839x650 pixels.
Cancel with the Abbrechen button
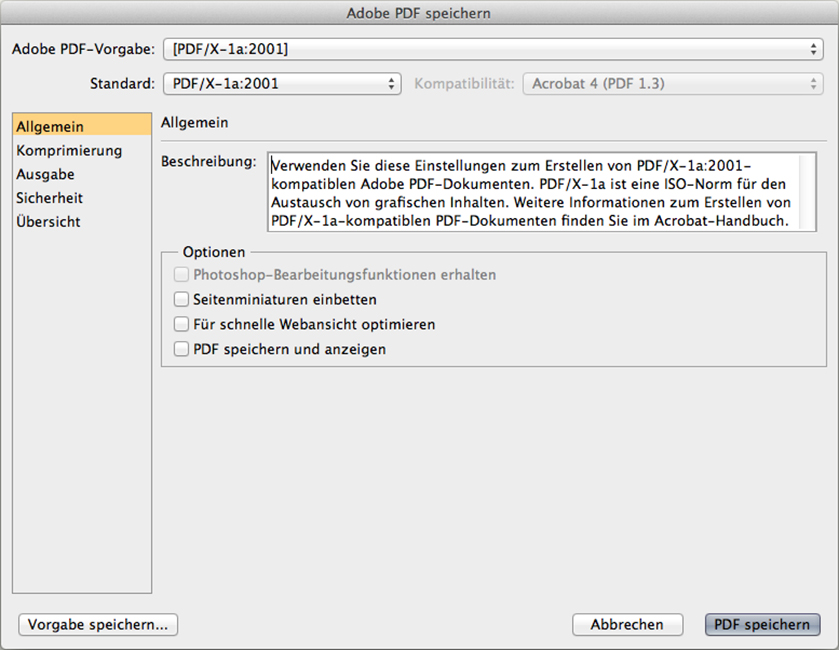click(627, 624)
